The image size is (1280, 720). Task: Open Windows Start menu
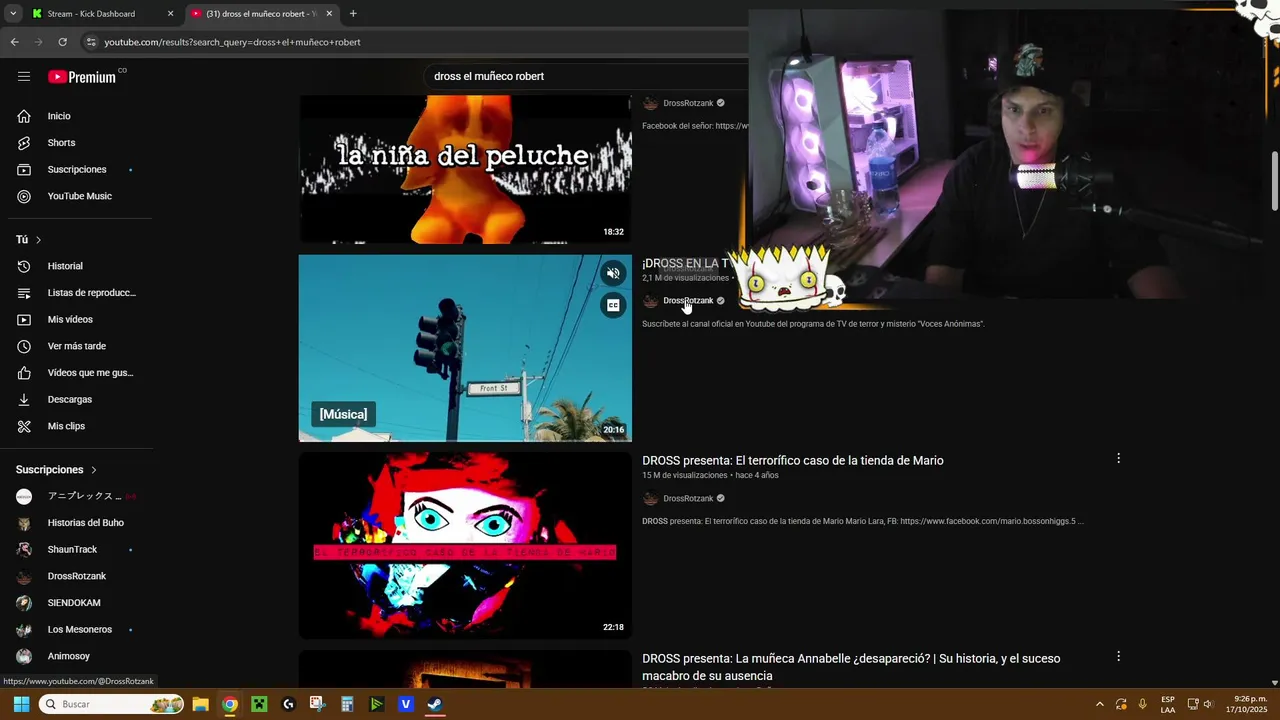(20, 704)
